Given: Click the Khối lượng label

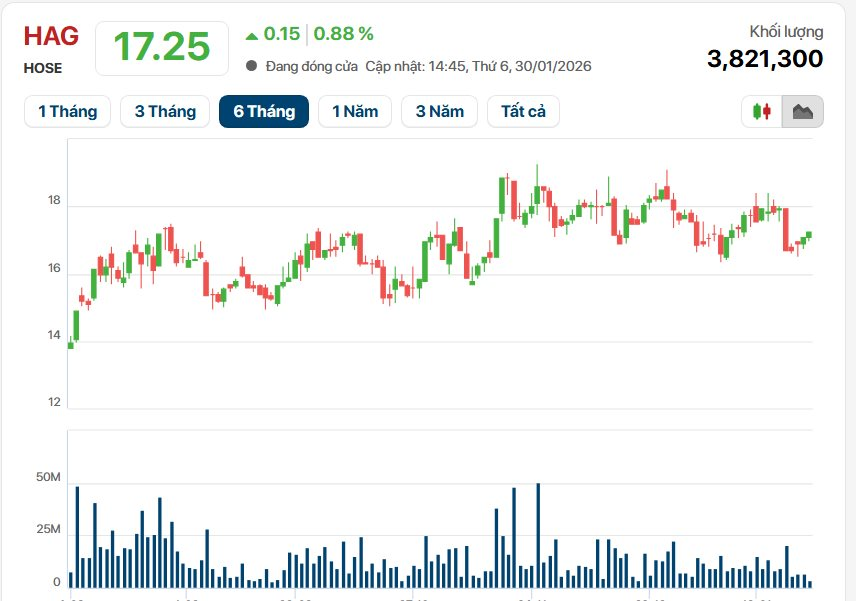Looking at the screenshot, I should (x=787, y=31).
